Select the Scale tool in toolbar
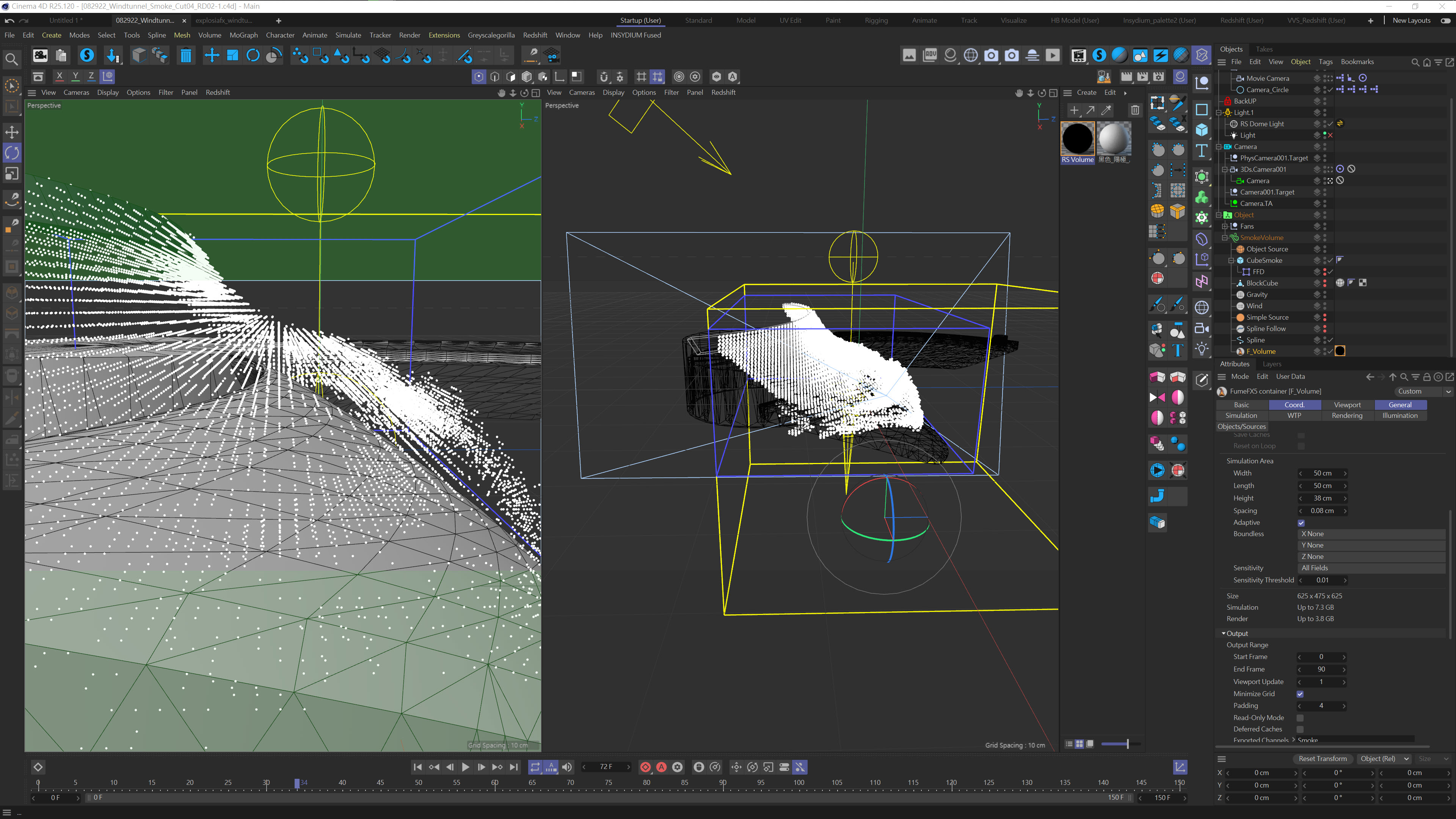The height and width of the screenshot is (819, 1456). (232, 55)
